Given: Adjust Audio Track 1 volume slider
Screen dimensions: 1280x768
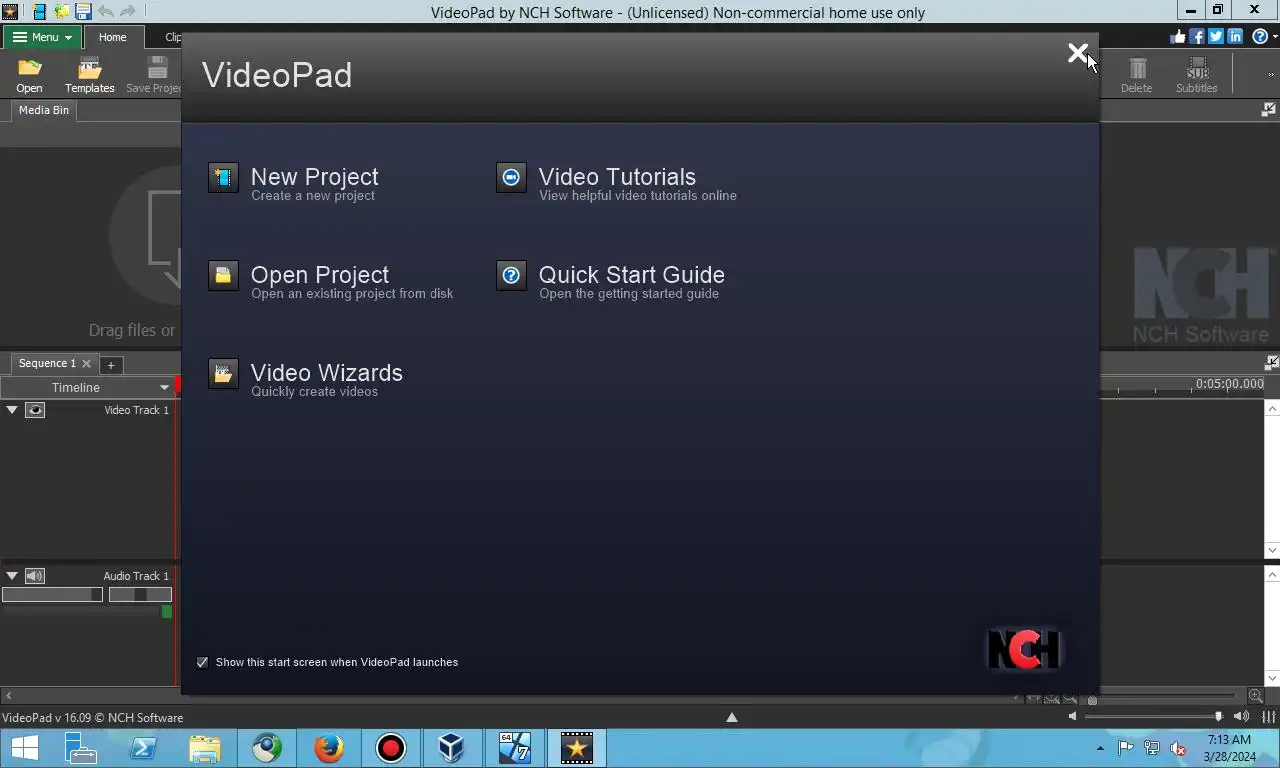Looking at the screenshot, I should (52, 594).
